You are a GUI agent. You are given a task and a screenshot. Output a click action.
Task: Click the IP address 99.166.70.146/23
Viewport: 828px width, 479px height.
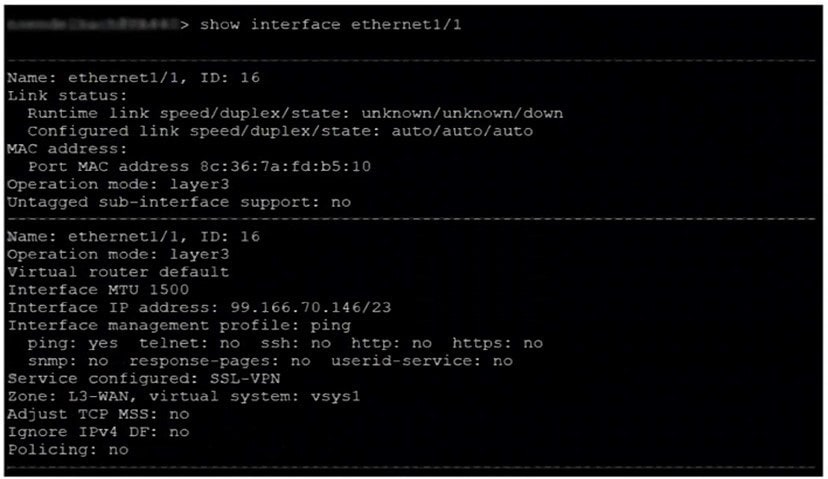click(x=310, y=308)
